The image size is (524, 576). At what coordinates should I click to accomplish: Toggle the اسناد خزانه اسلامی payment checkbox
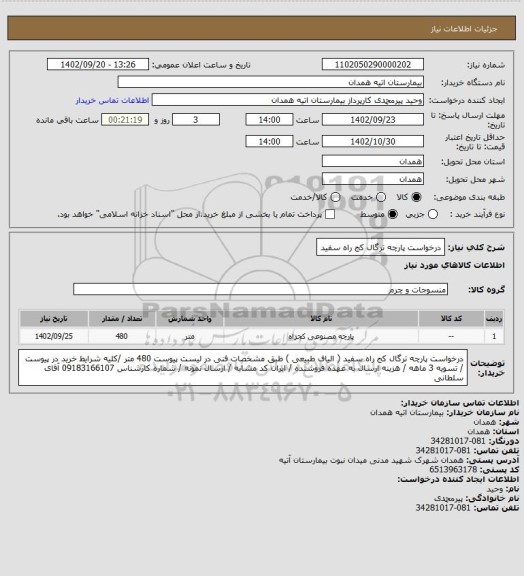pyautogui.click(x=330, y=214)
